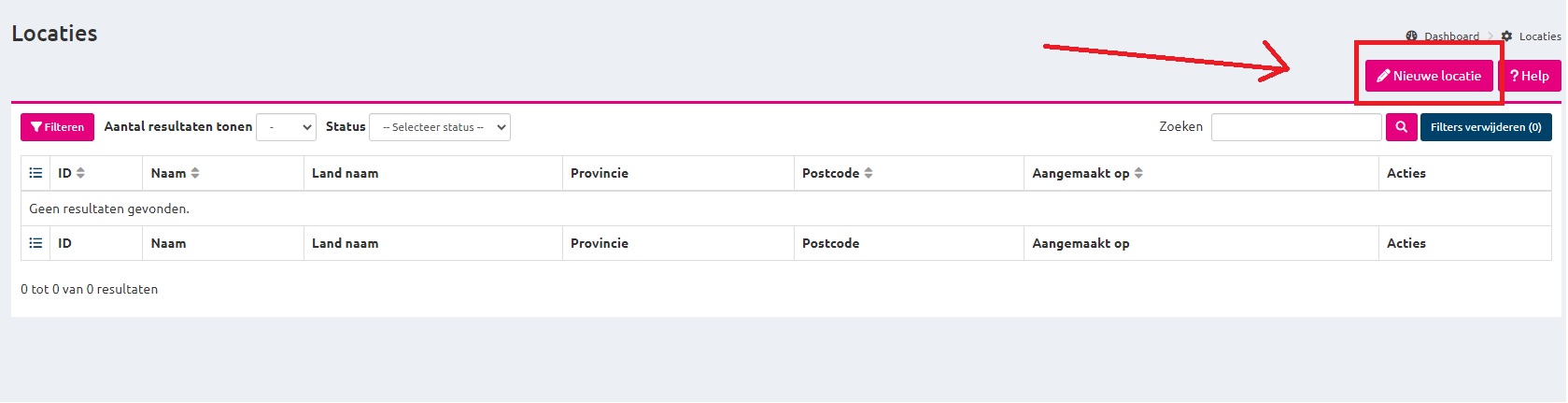Click the sort arrows beside Postcode

tap(869, 173)
